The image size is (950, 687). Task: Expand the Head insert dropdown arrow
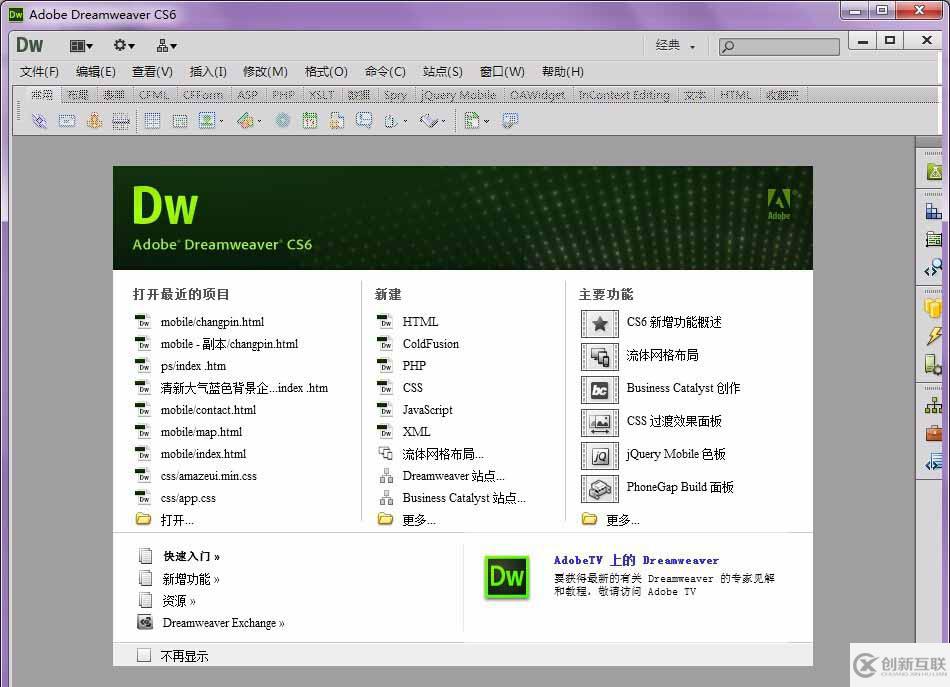click(x=405, y=122)
